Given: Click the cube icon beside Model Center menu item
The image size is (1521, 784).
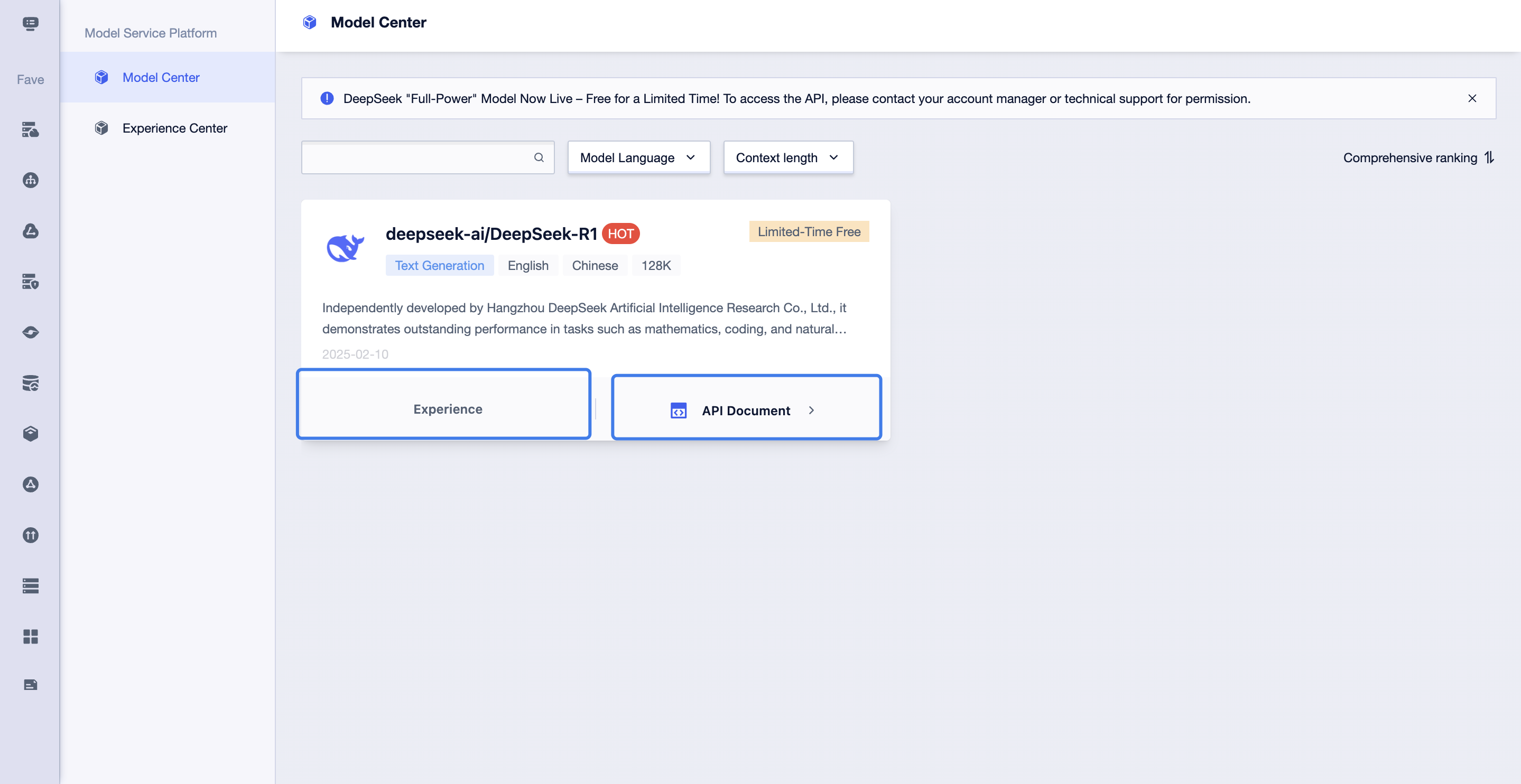Looking at the screenshot, I should [x=101, y=77].
